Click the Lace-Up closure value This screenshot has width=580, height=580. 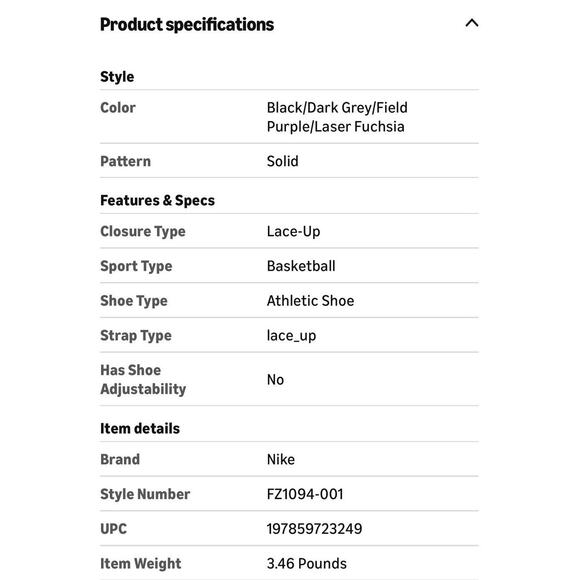294,232
